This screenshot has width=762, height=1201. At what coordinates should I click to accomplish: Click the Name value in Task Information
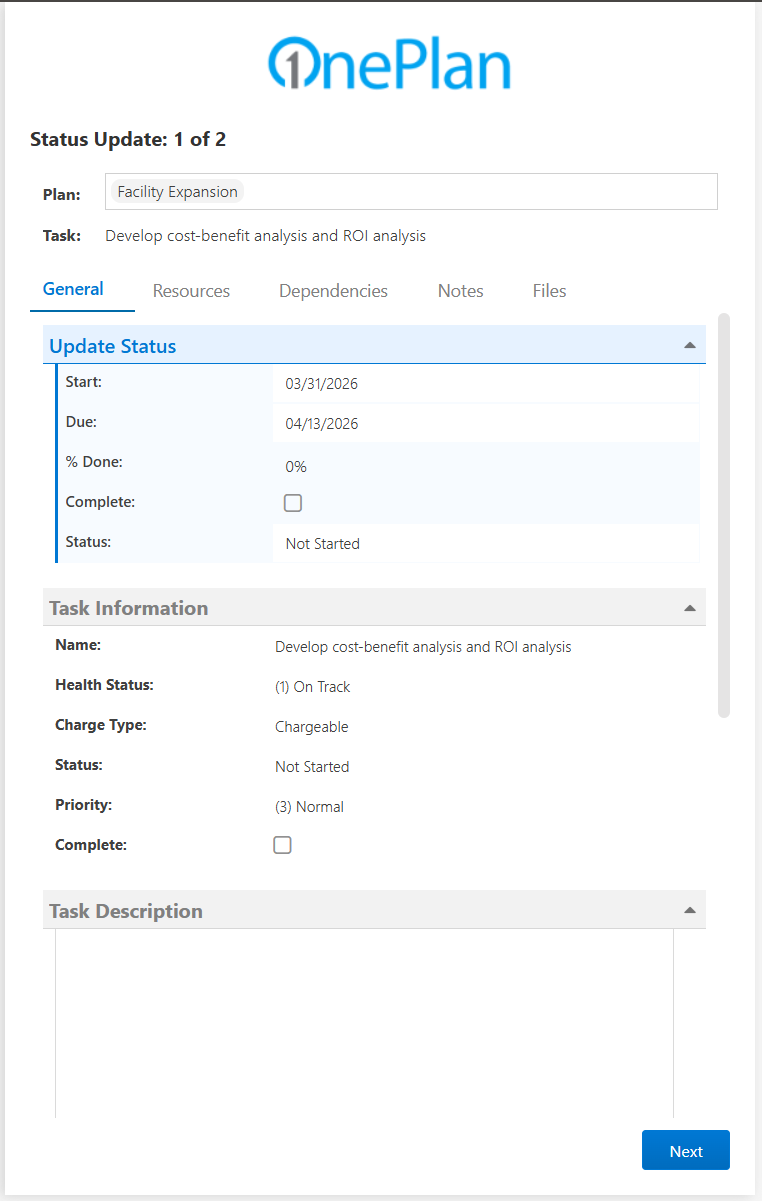[x=423, y=647]
